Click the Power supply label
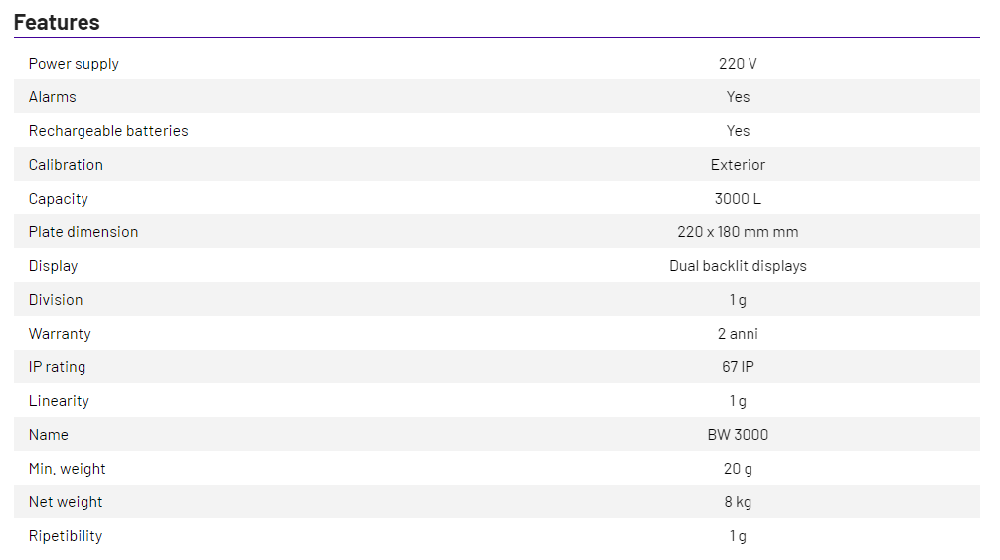1000x560 pixels. 74,64
